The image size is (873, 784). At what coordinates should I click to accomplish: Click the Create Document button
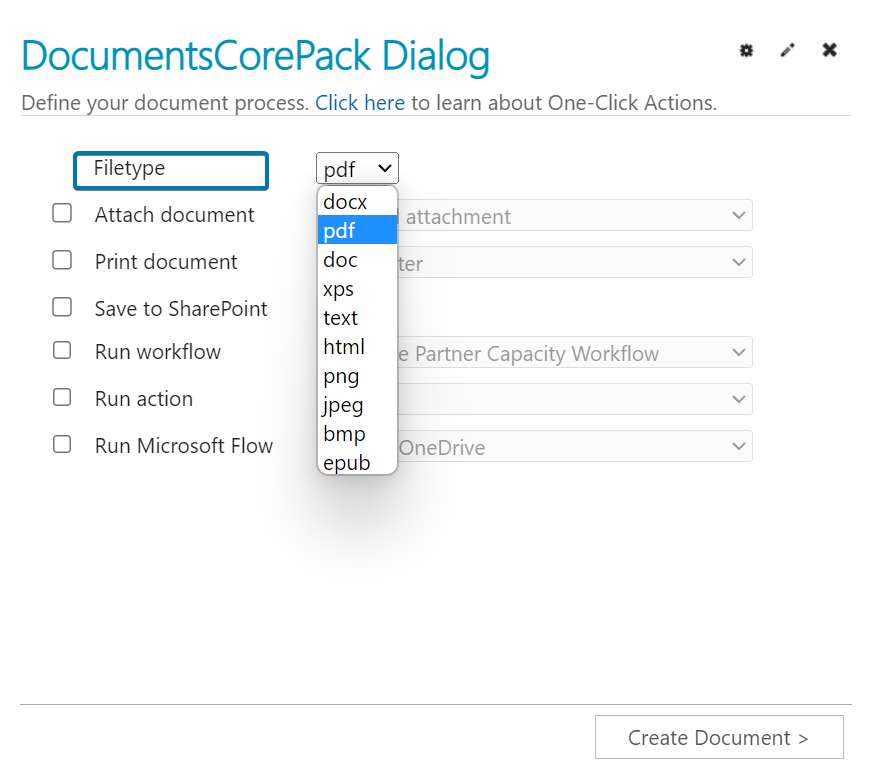(x=719, y=737)
